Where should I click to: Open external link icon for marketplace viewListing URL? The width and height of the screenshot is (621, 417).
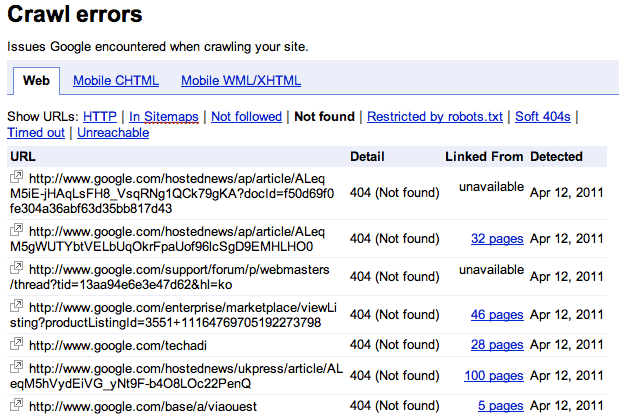(x=17, y=306)
